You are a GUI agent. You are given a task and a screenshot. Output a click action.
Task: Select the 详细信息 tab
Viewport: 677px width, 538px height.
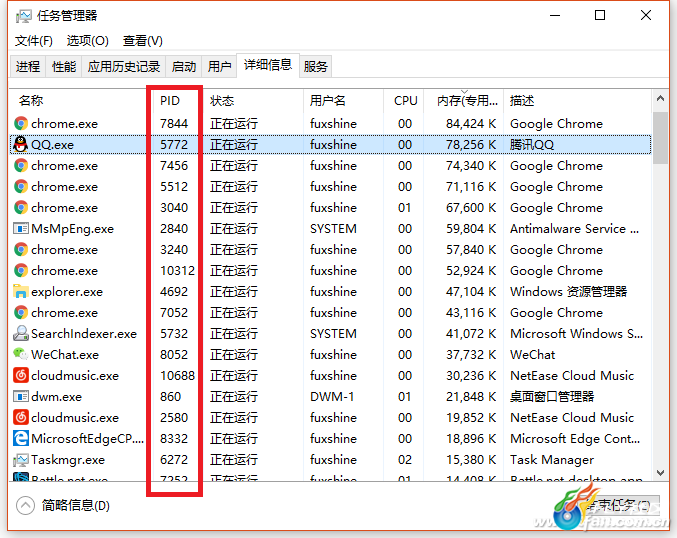click(268, 65)
